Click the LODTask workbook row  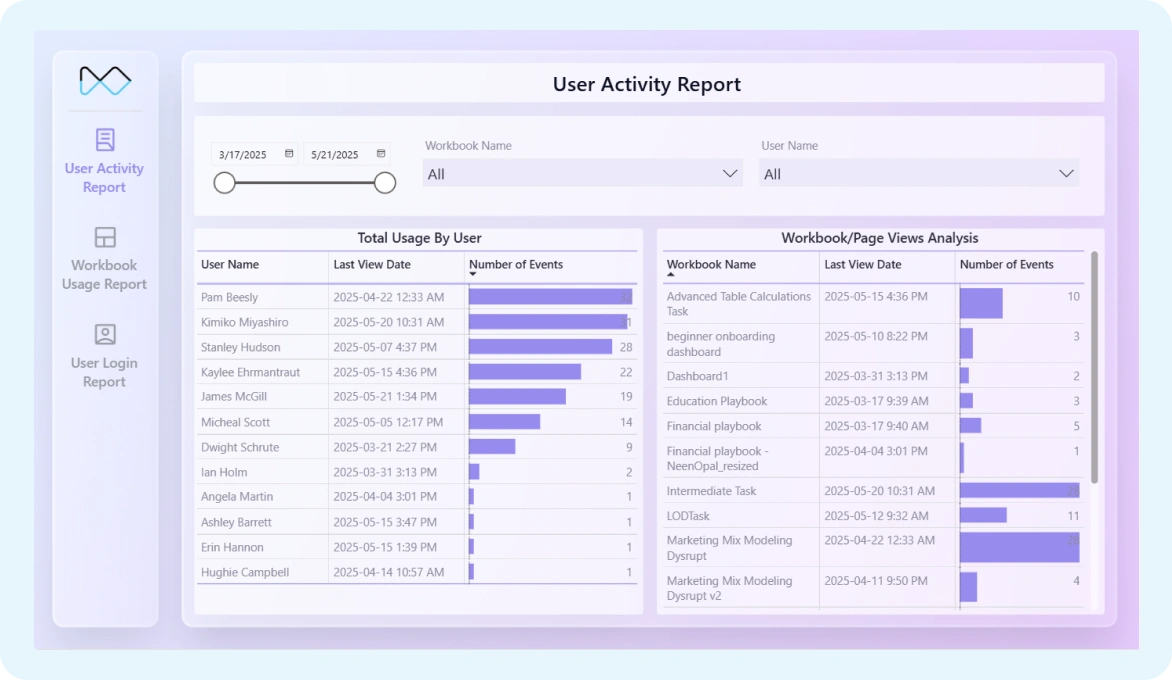tap(873, 516)
